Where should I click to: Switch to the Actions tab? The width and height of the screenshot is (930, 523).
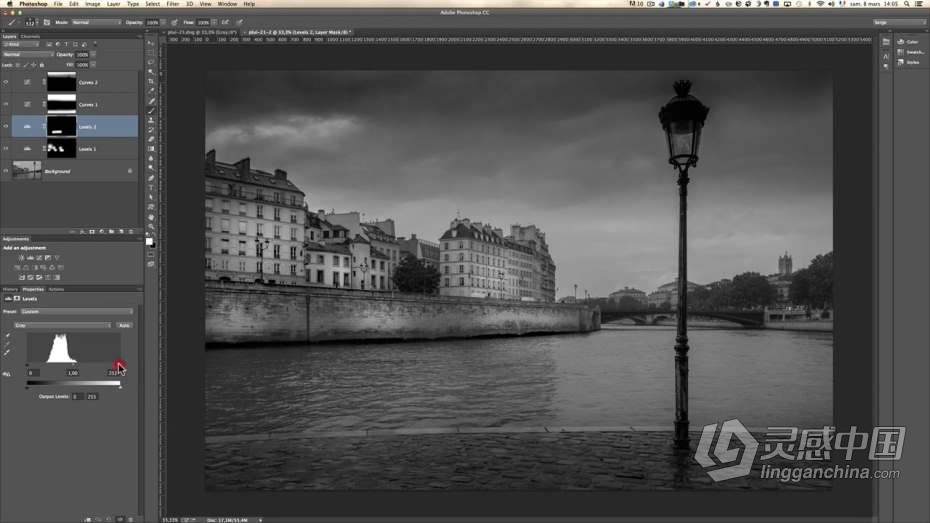point(56,289)
